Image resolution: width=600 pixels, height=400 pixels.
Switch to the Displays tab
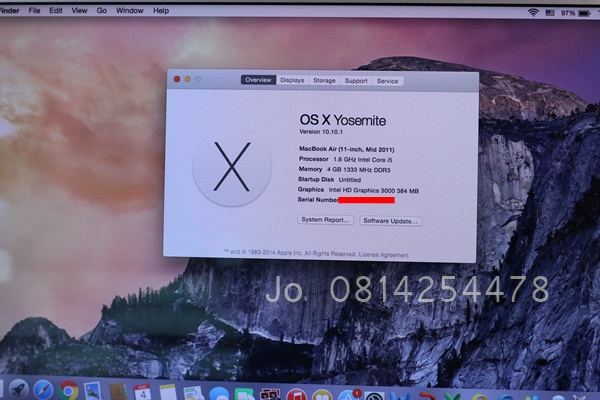pyautogui.click(x=292, y=80)
